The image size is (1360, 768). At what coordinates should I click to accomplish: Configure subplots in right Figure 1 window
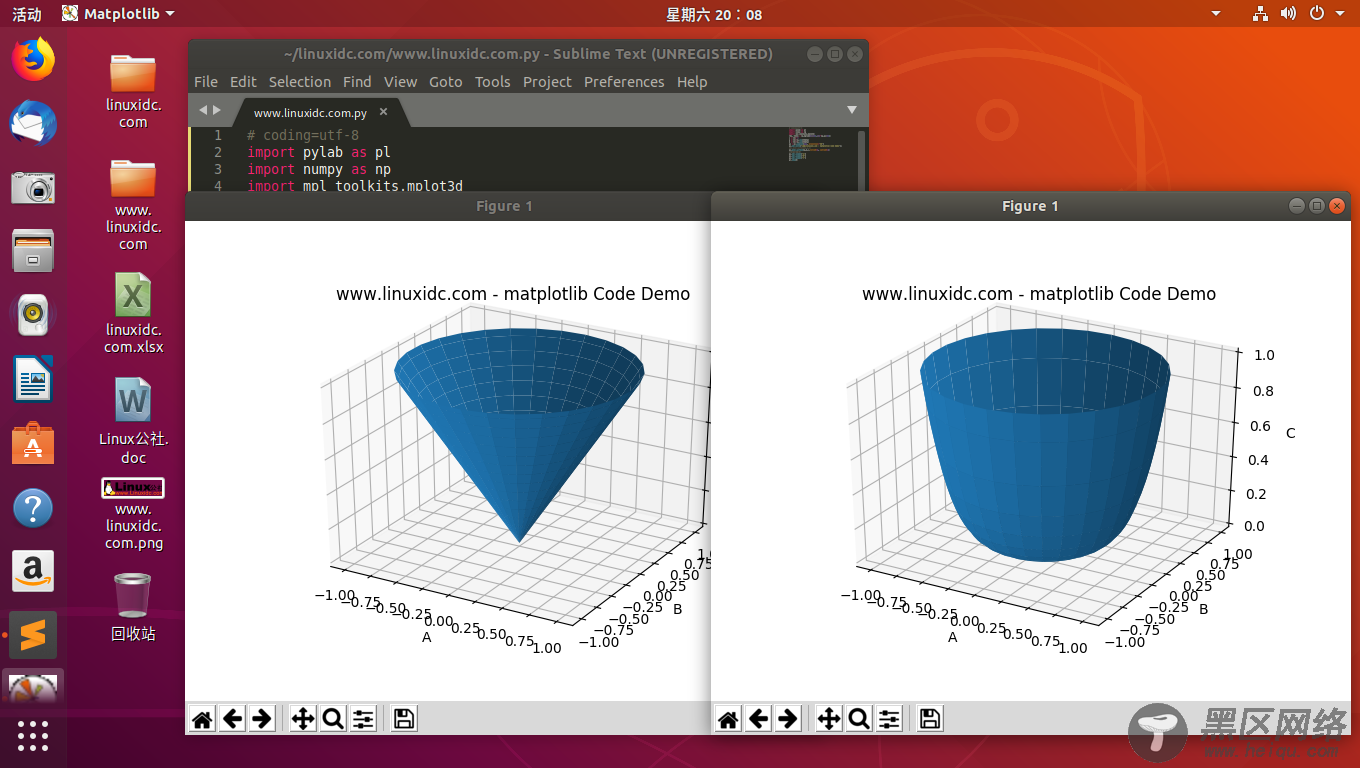pos(889,718)
